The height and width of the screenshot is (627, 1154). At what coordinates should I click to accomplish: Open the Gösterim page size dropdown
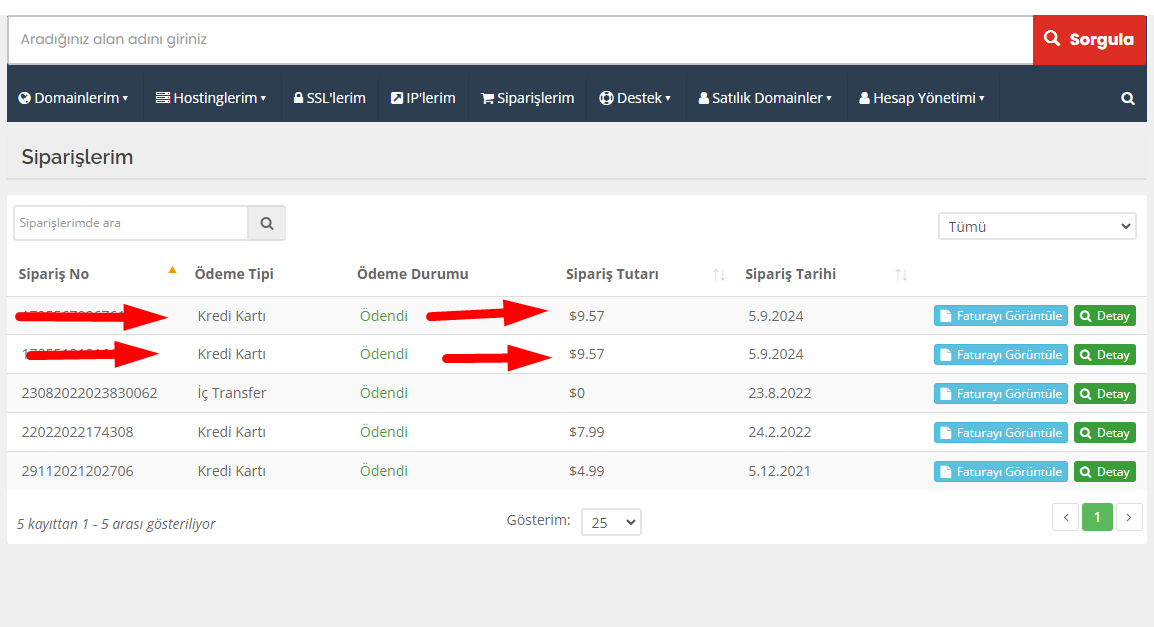tap(611, 522)
